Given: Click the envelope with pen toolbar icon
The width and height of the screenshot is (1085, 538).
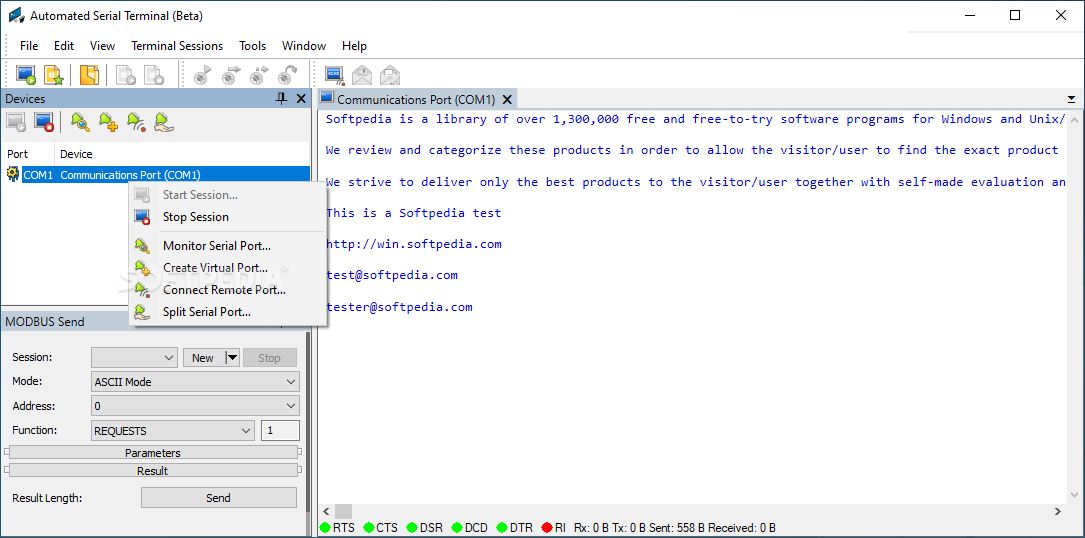Looking at the screenshot, I should pos(390,74).
